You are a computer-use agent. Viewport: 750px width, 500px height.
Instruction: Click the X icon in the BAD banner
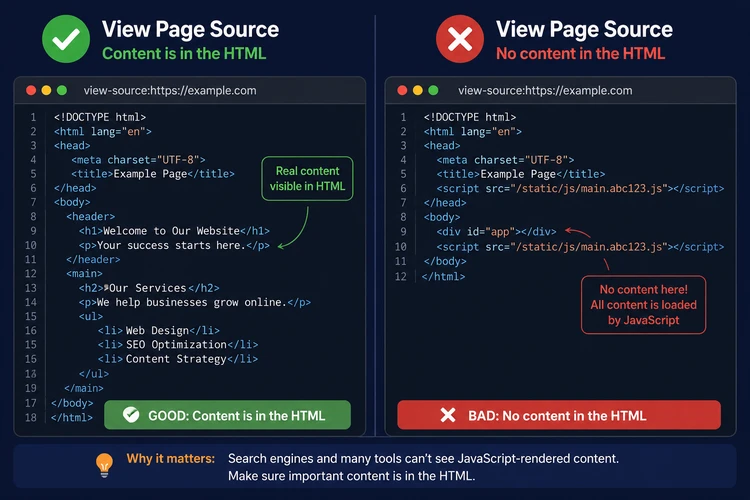448,415
